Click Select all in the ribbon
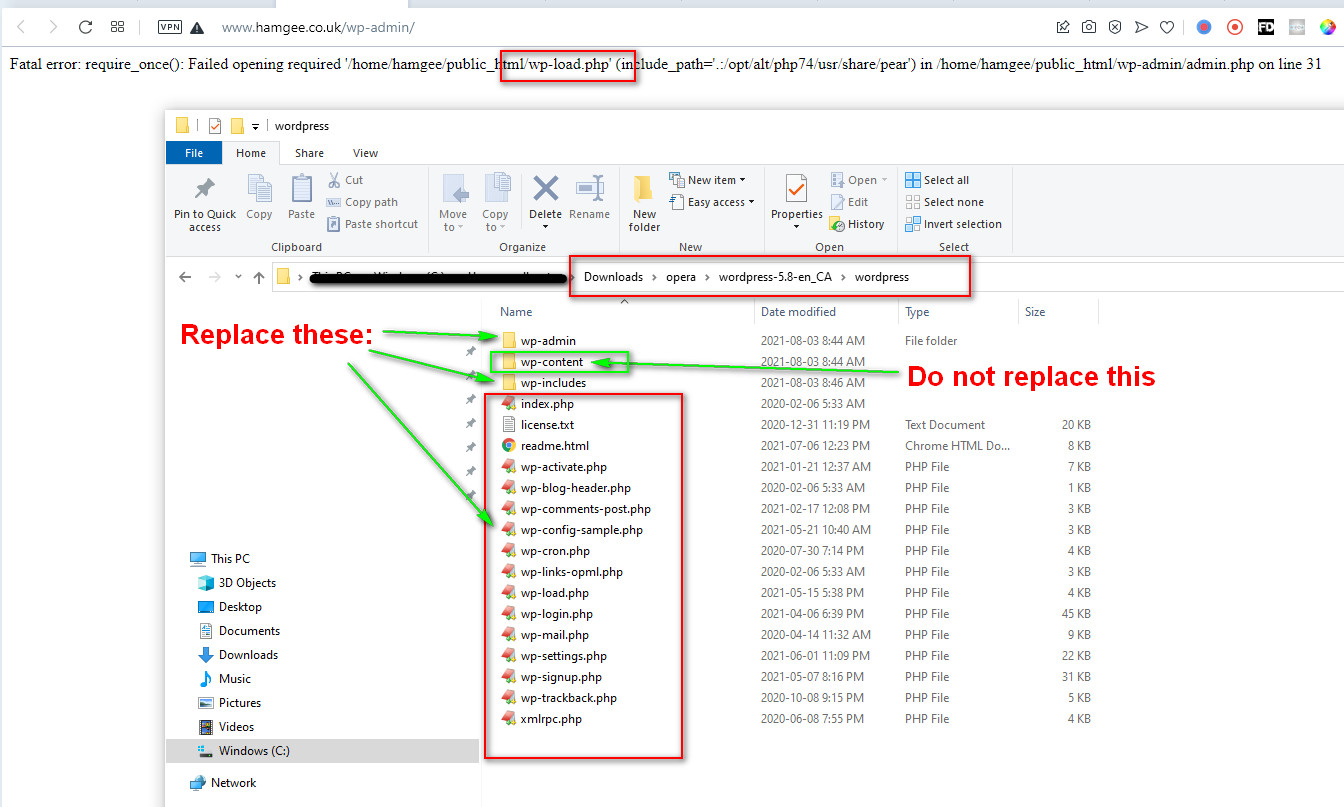This screenshot has height=807, width=1344. (x=937, y=180)
